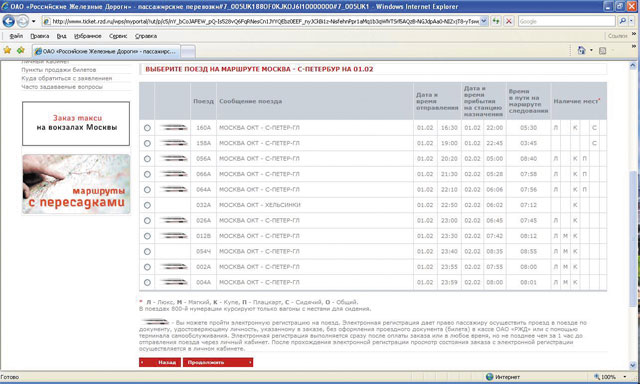The image size is (640, 384).
Task: Click the Favorites star icon
Action: coord(7,50)
